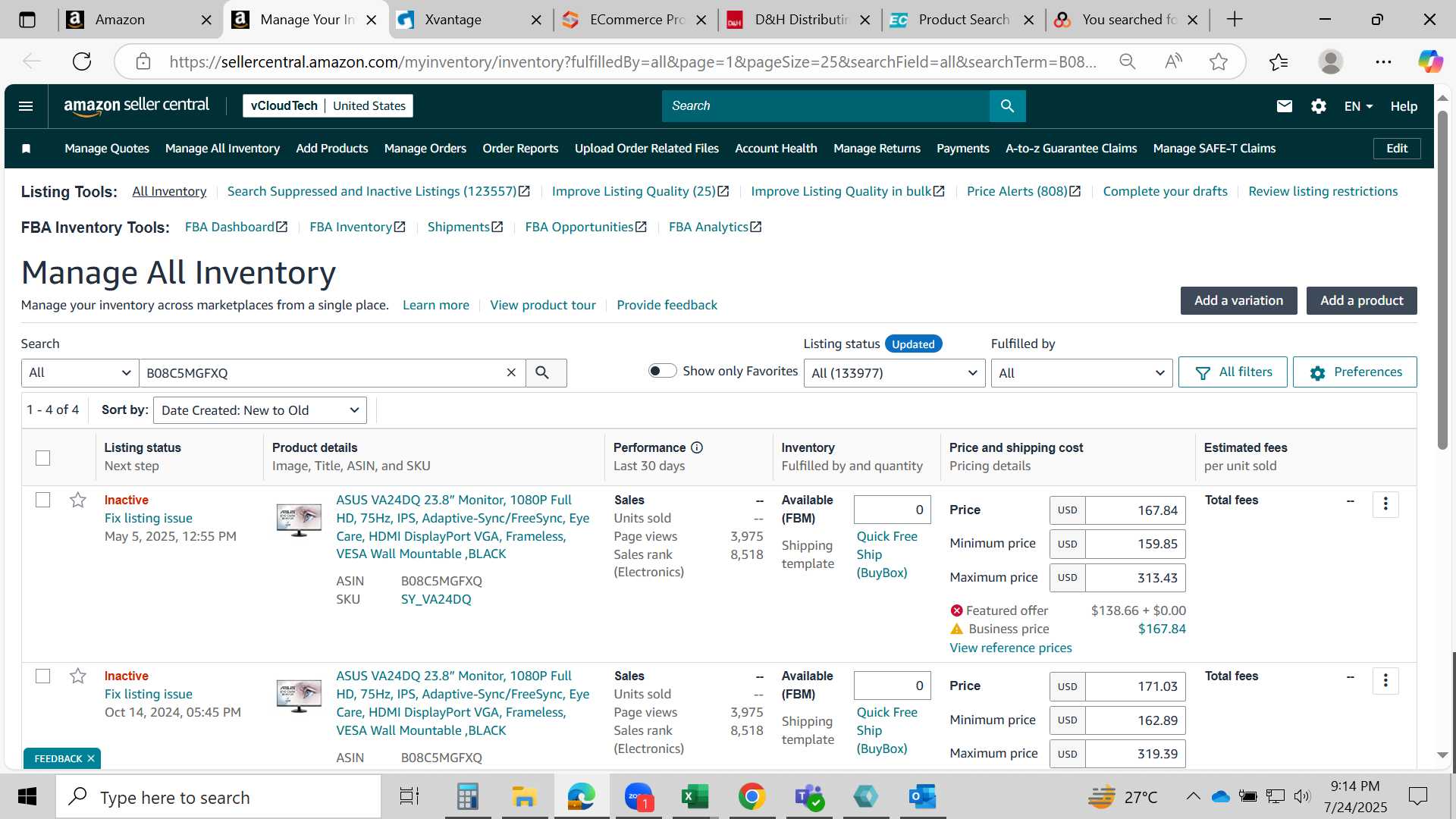Viewport: 1456px width, 819px height.
Task: Open All filters button
Action: [x=1232, y=372]
